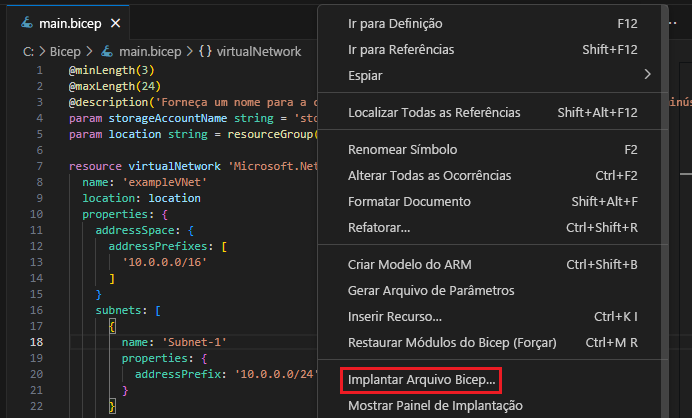
Task: Click virtualNetwork identifier on line 7
Action: [x=175, y=166]
